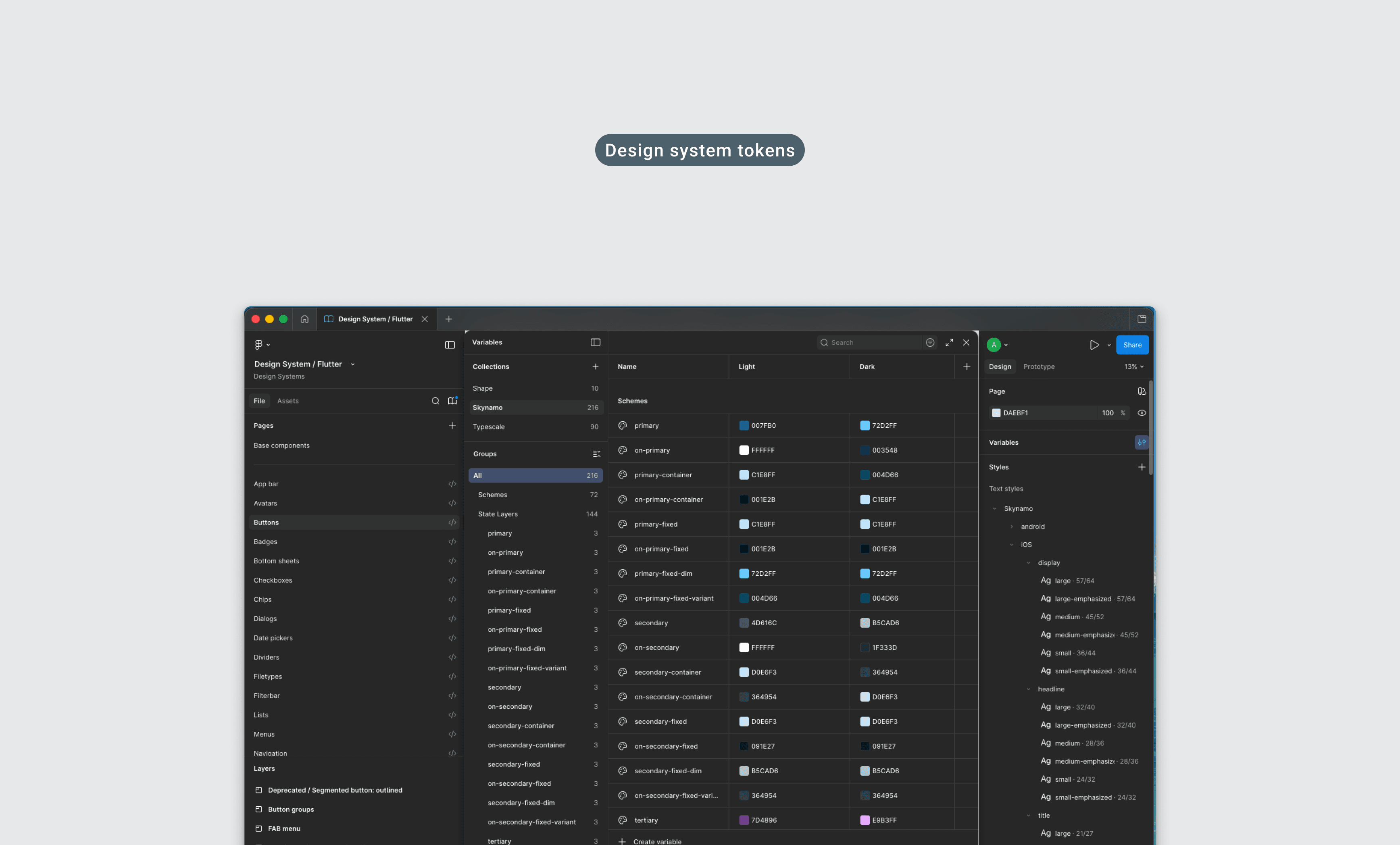The width and height of the screenshot is (1400, 845).
Task: Open the present options dropdown arrow
Action: tap(1108, 345)
